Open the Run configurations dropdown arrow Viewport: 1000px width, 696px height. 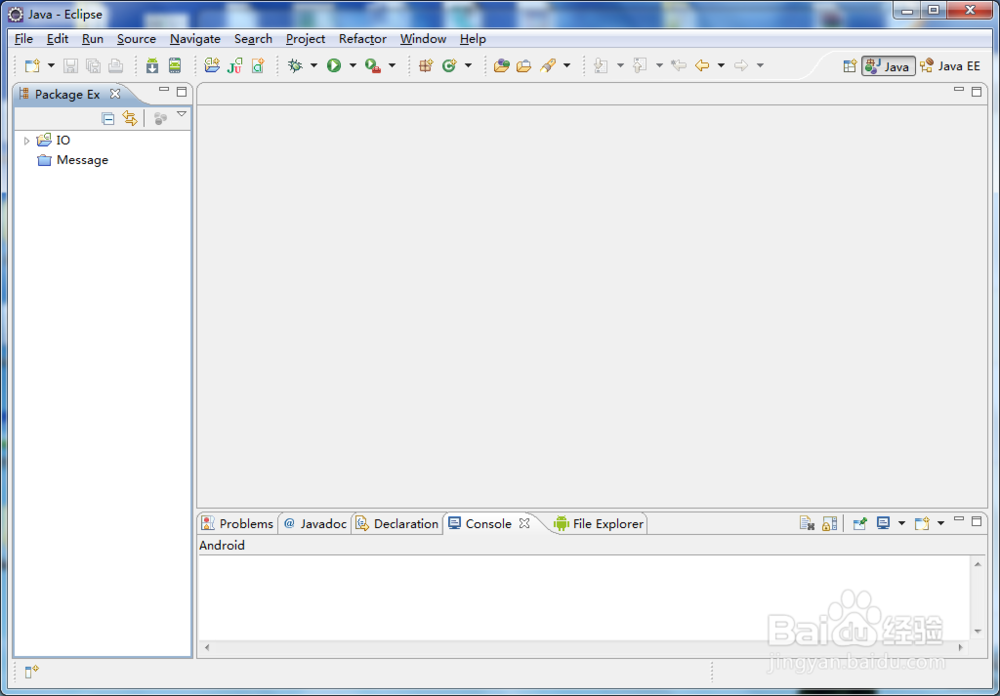pos(353,66)
